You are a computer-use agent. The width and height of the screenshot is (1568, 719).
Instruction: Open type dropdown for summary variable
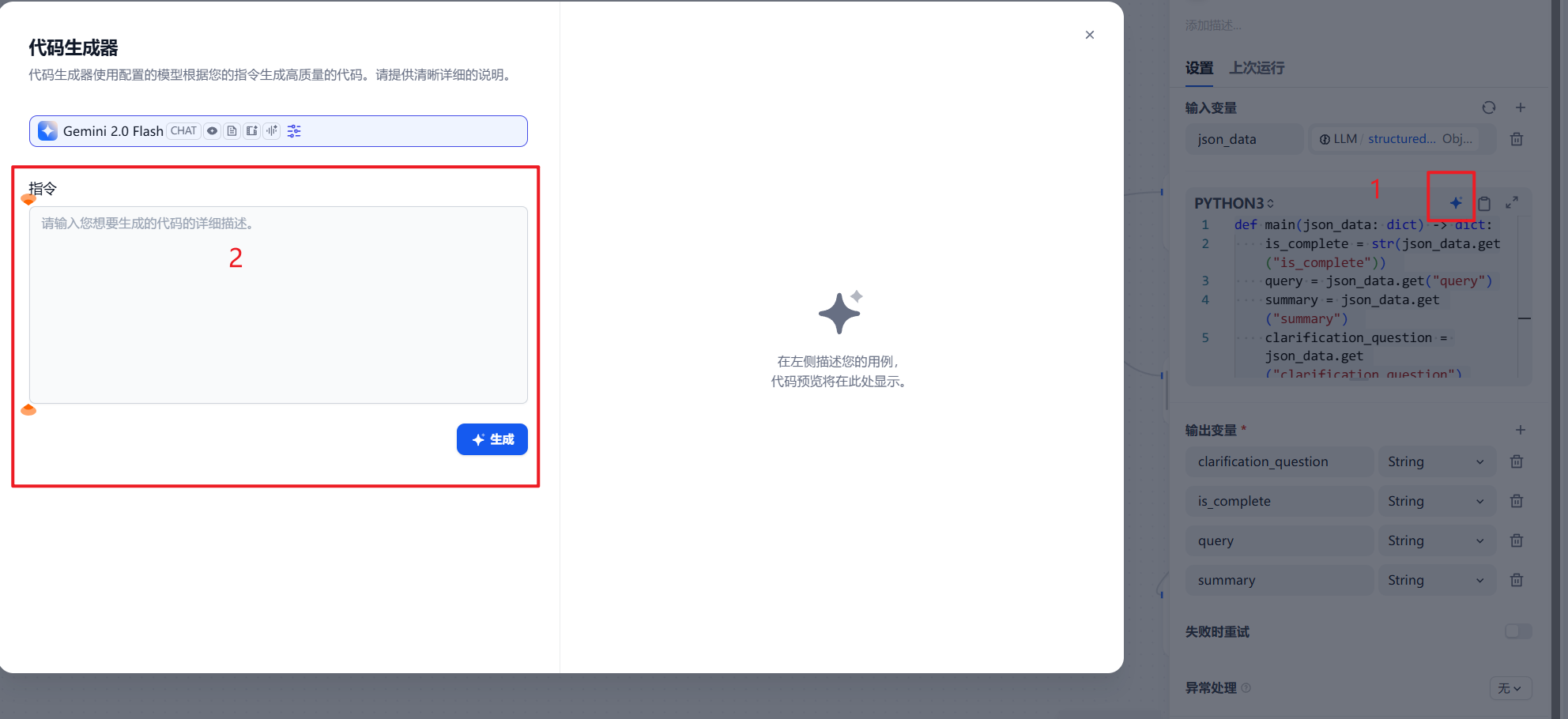tap(1437, 580)
